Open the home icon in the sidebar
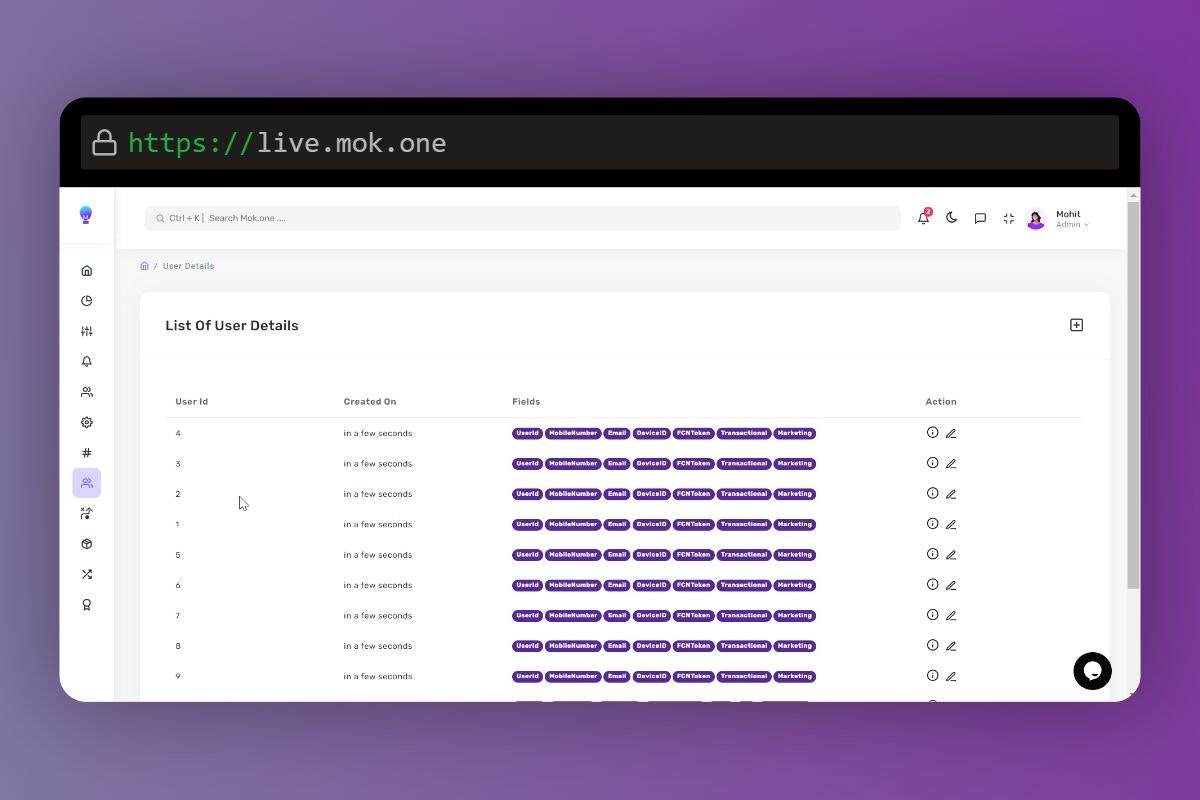 pyautogui.click(x=86, y=270)
